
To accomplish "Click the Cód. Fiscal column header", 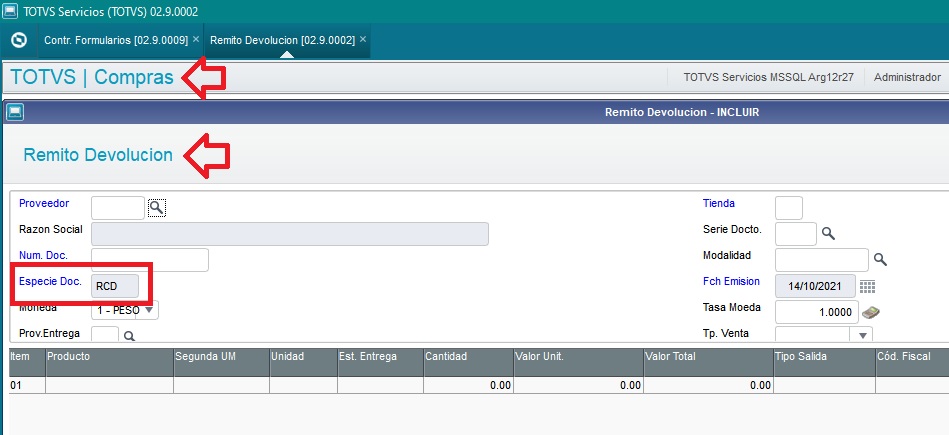I will pos(912,362).
